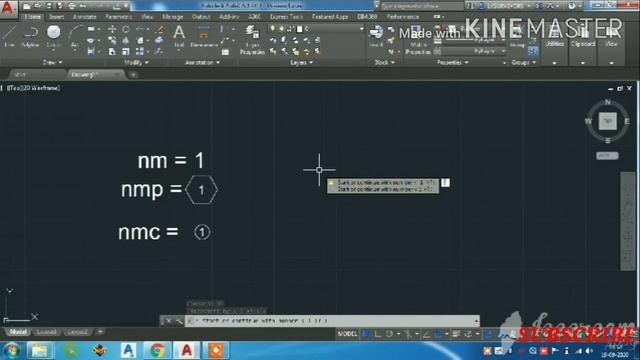Click the command line input field
The height and width of the screenshot is (360, 640).
tap(333, 321)
